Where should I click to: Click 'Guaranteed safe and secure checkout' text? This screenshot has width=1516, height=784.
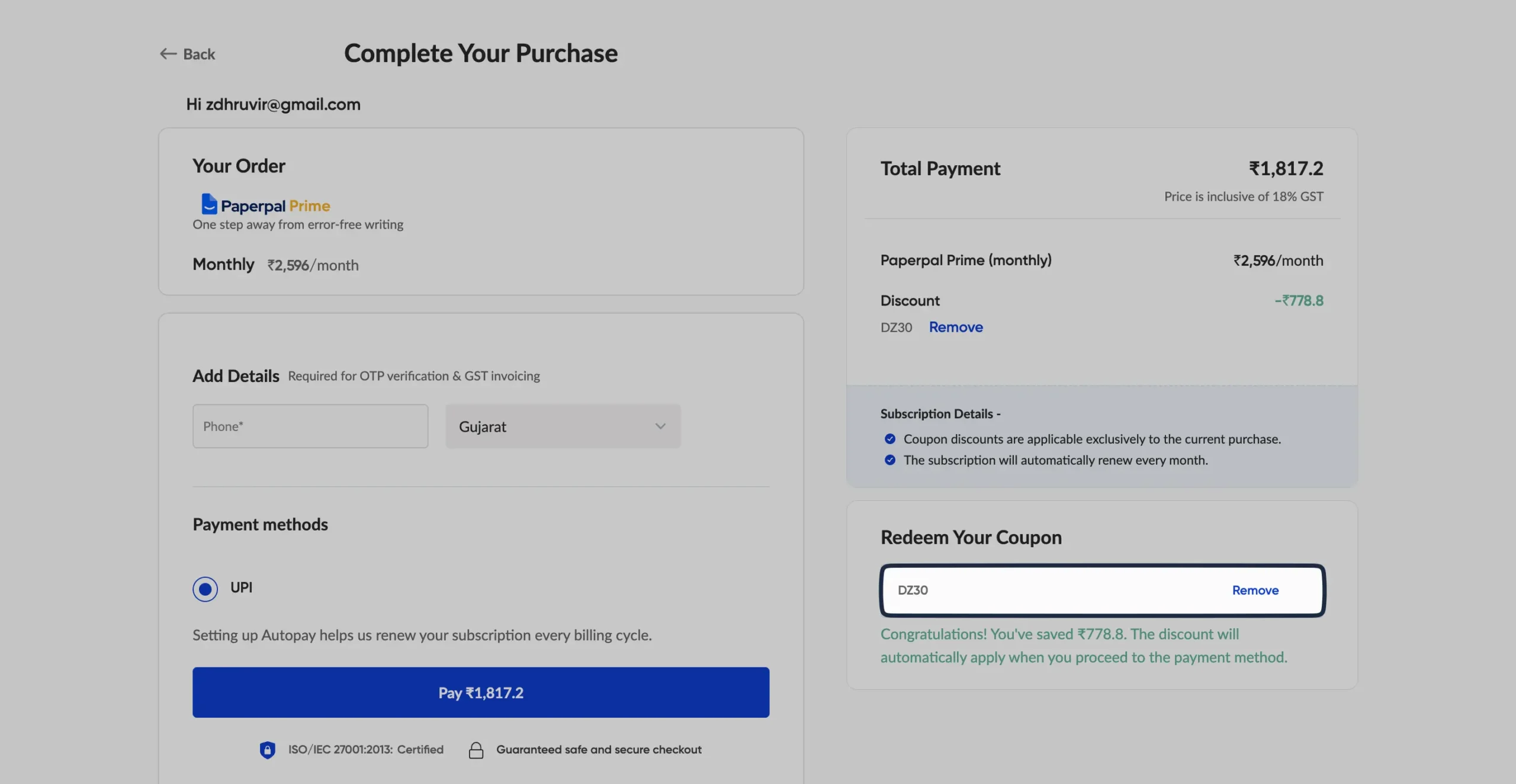(x=599, y=750)
